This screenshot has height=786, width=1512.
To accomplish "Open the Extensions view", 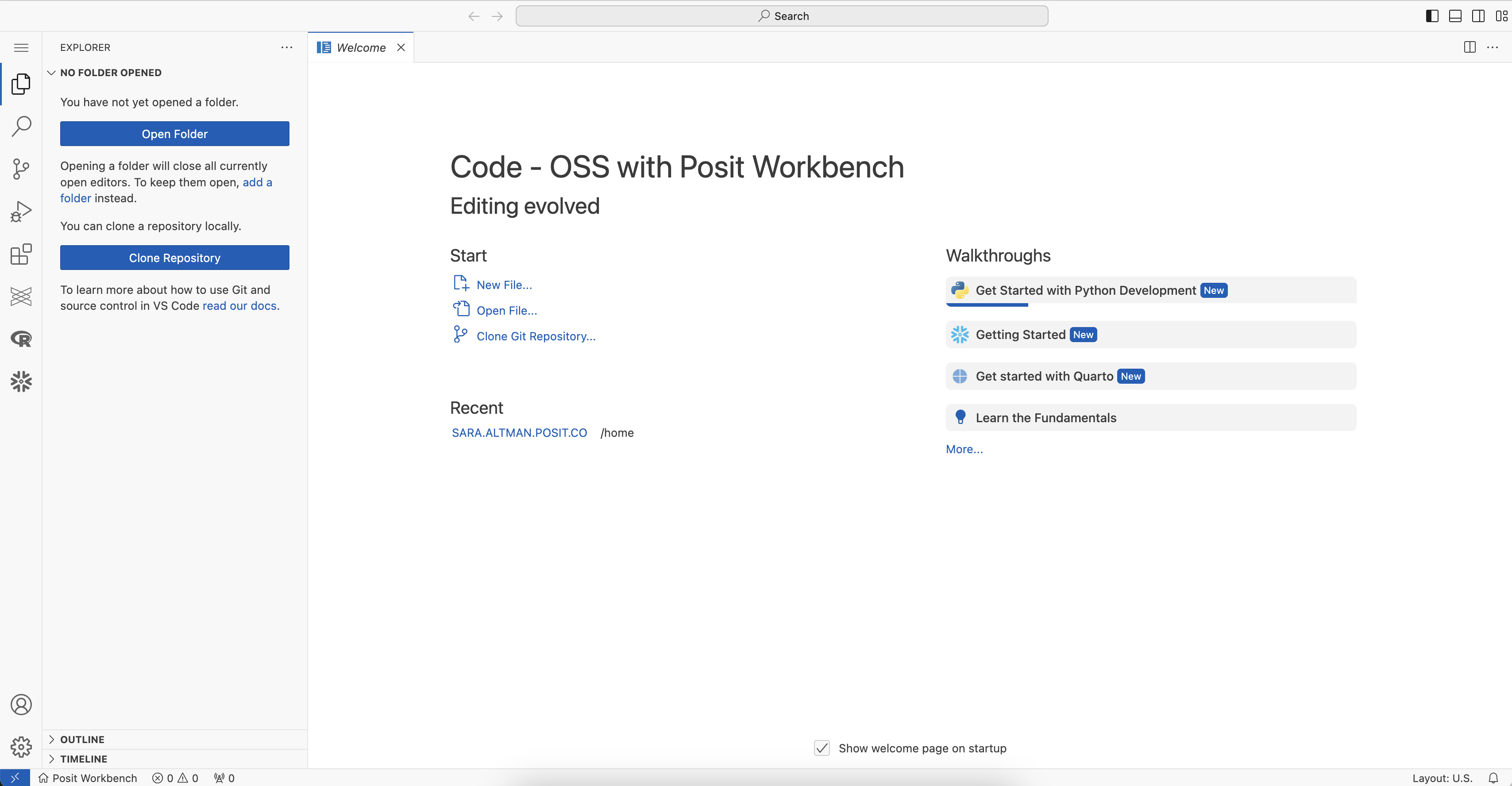I will (x=21, y=254).
